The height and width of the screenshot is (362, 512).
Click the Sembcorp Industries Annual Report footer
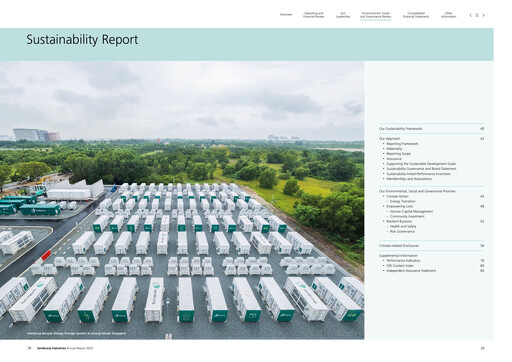[65, 348]
